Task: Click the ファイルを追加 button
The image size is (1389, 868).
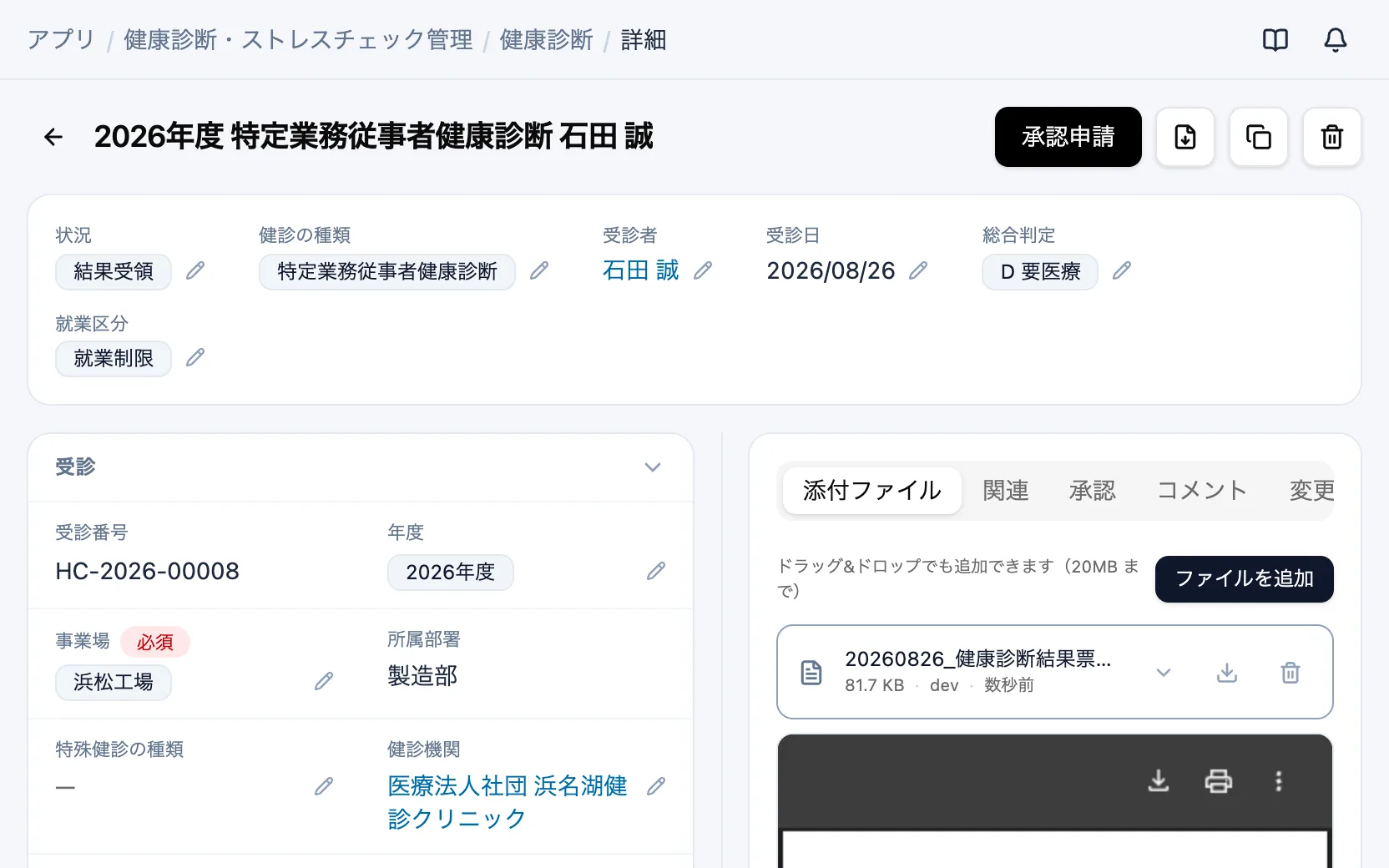Action: pos(1245,578)
